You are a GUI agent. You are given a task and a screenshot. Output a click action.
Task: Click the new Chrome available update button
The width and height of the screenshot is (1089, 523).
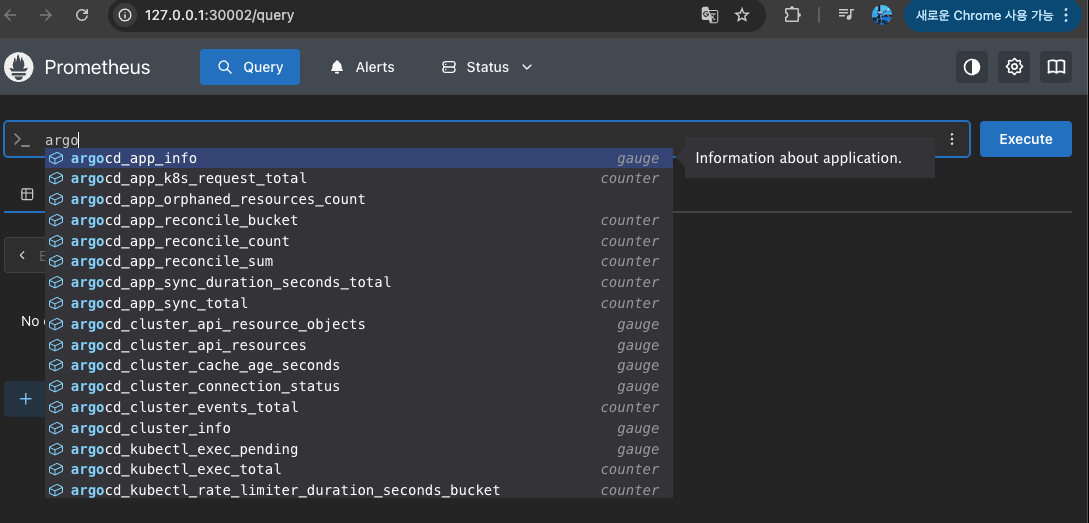click(x=993, y=15)
